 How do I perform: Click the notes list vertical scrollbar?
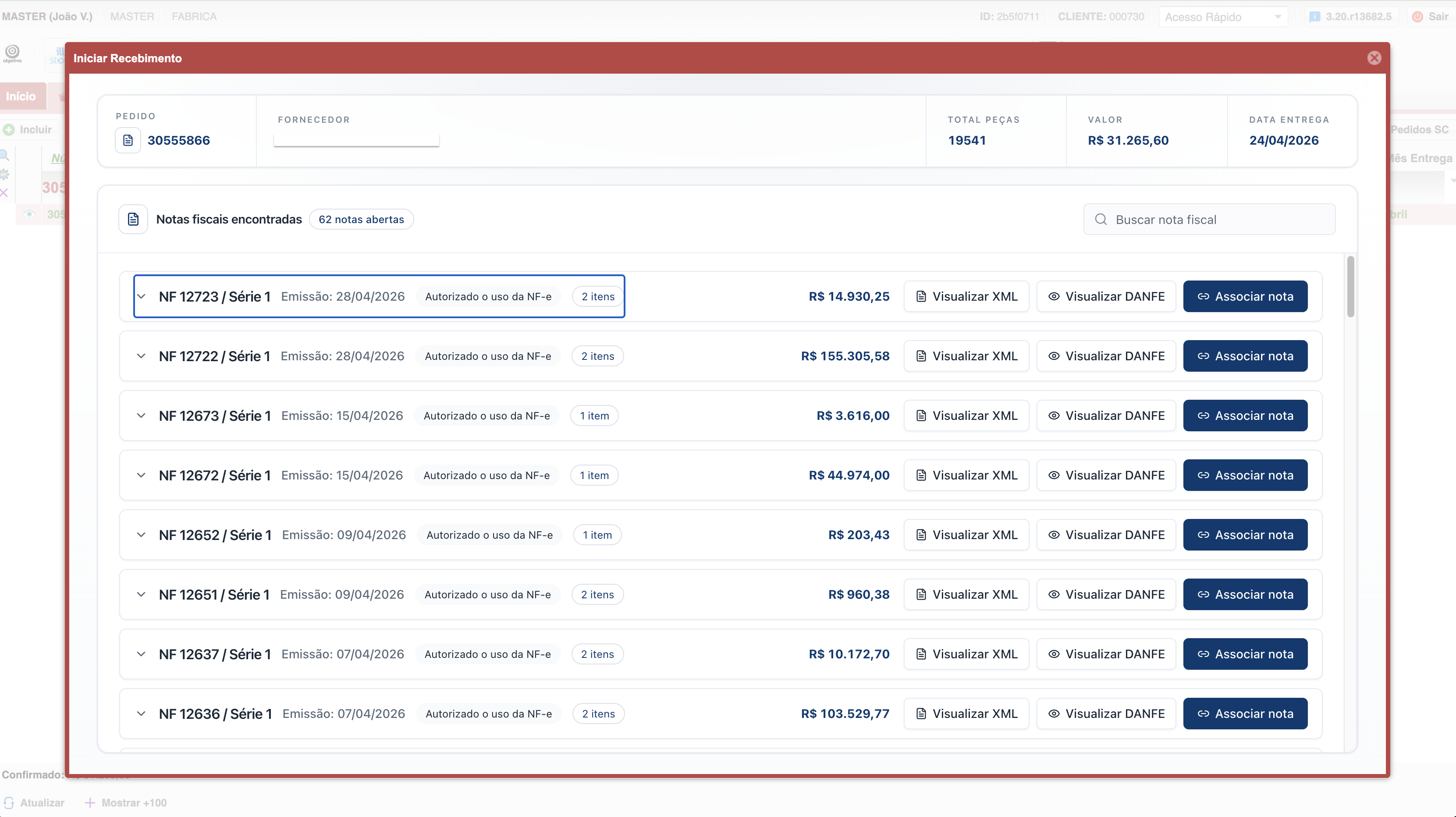coord(1350,287)
